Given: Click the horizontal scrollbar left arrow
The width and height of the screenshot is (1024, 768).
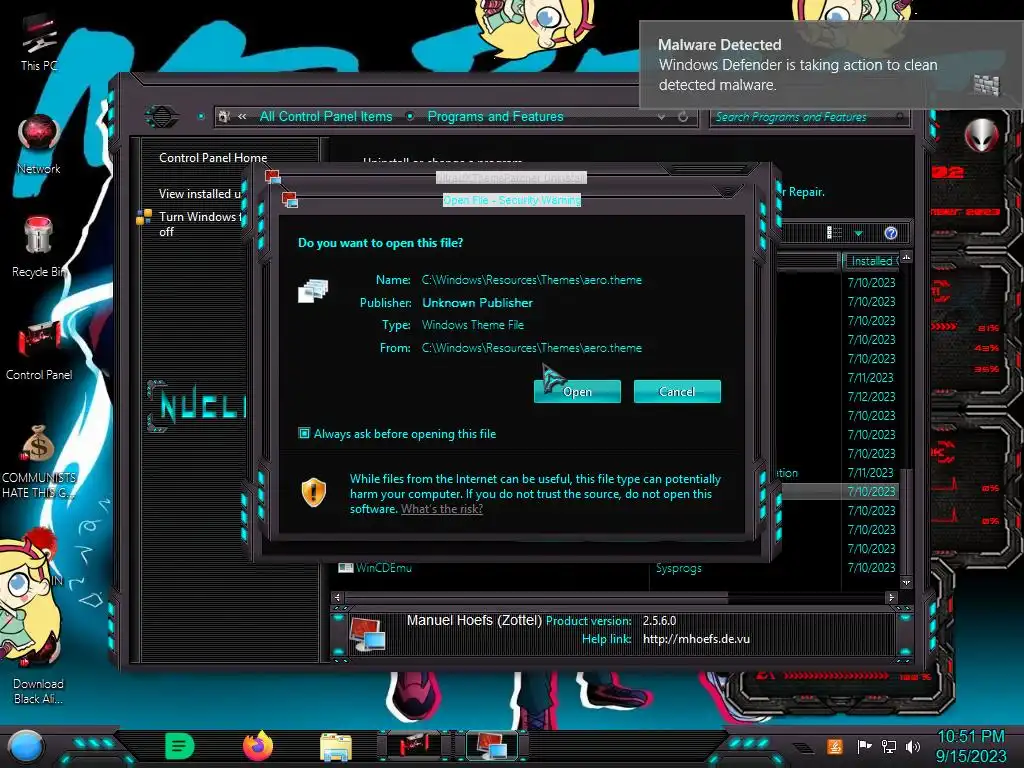Looking at the screenshot, I should tap(337, 597).
